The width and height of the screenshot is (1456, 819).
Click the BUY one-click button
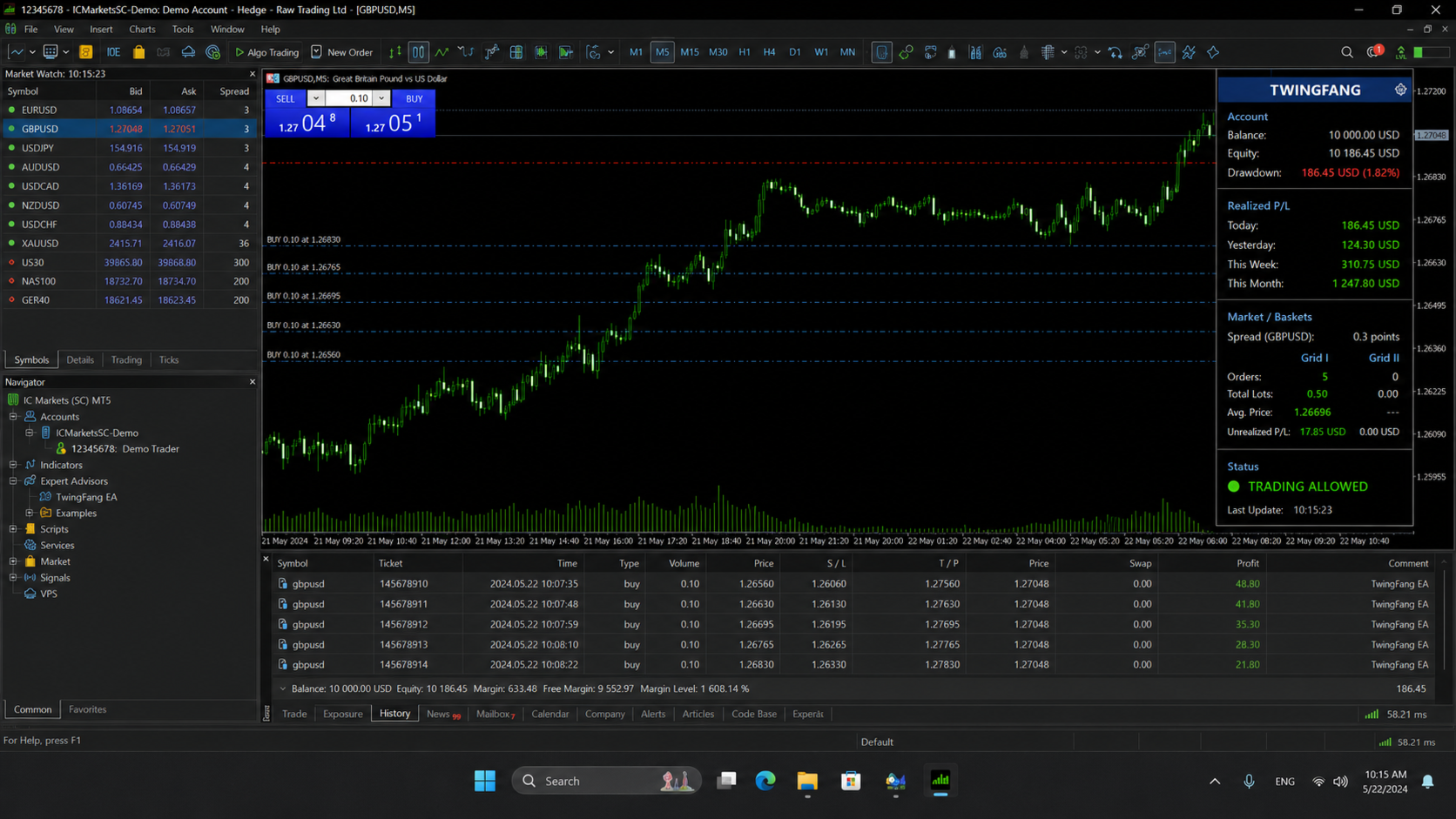point(414,98)
